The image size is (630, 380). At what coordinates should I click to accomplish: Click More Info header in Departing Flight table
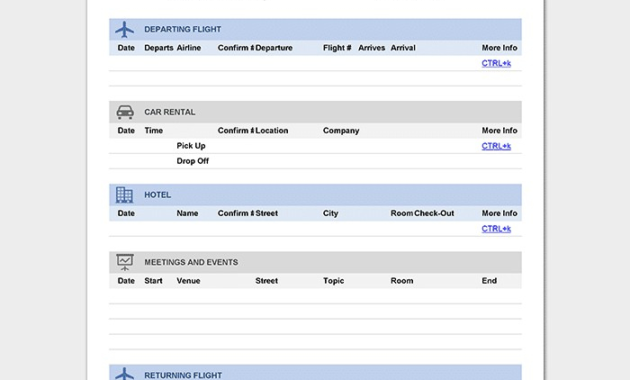click(x=499, y=48)
